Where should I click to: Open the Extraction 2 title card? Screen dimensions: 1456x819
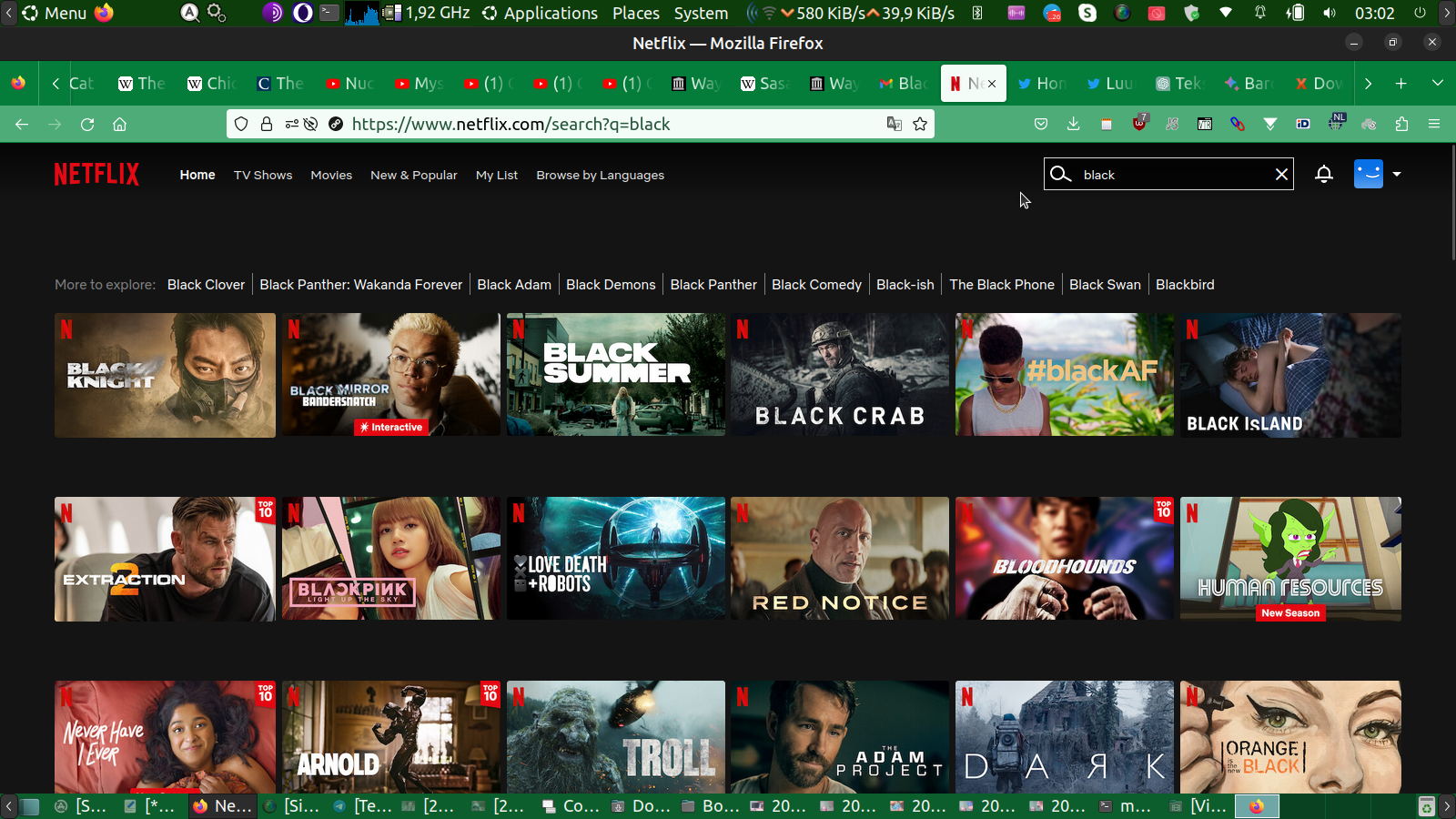click(165, 559)
